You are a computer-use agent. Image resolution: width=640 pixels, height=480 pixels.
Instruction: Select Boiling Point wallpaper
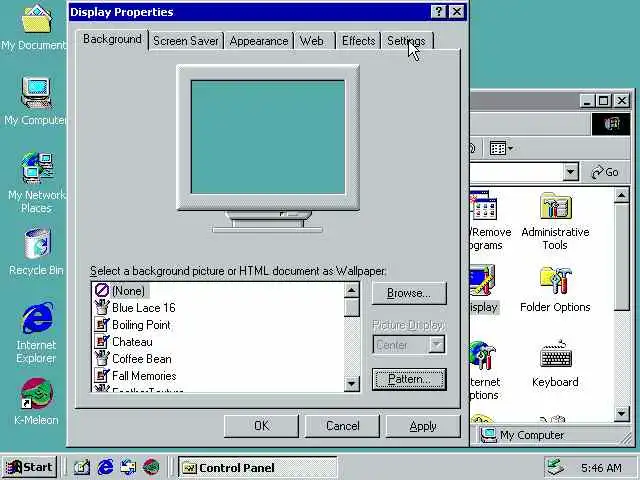[x=141, y=325]
